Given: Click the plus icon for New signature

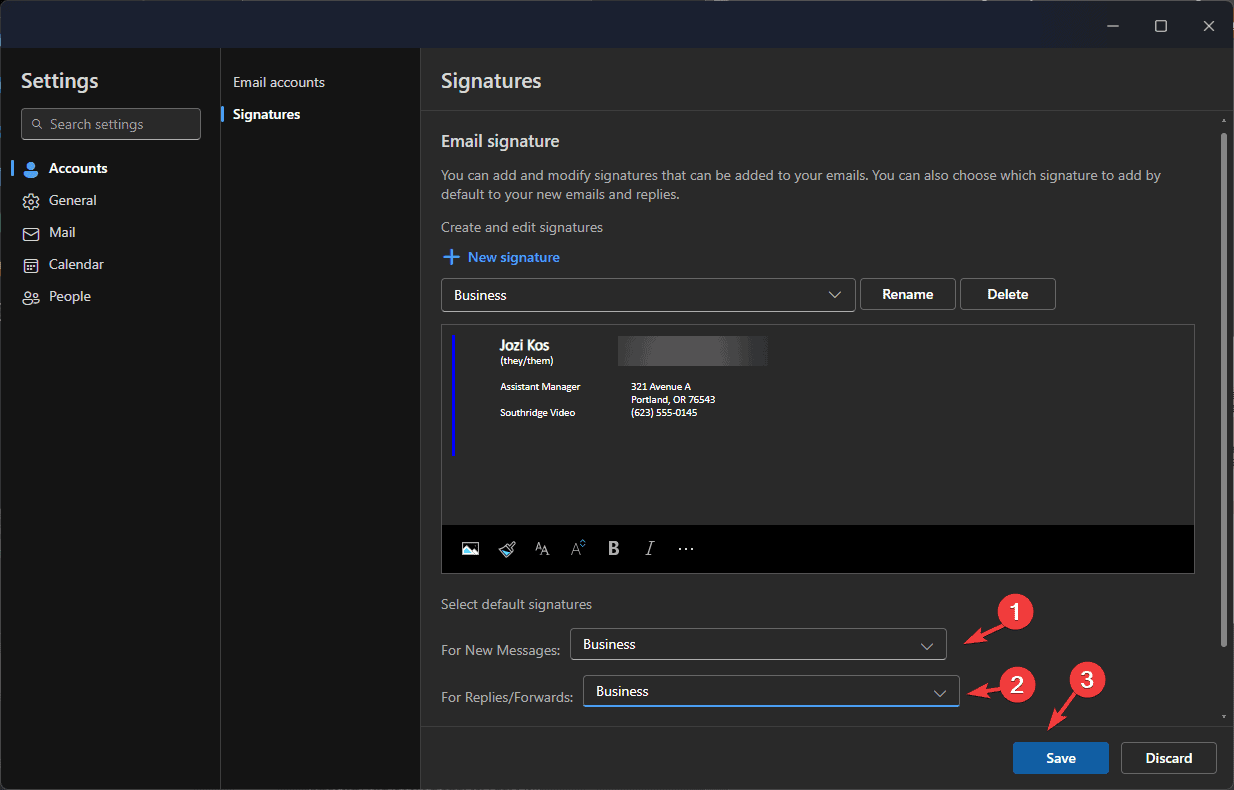Looking at the screenshot, I should 451,257.
